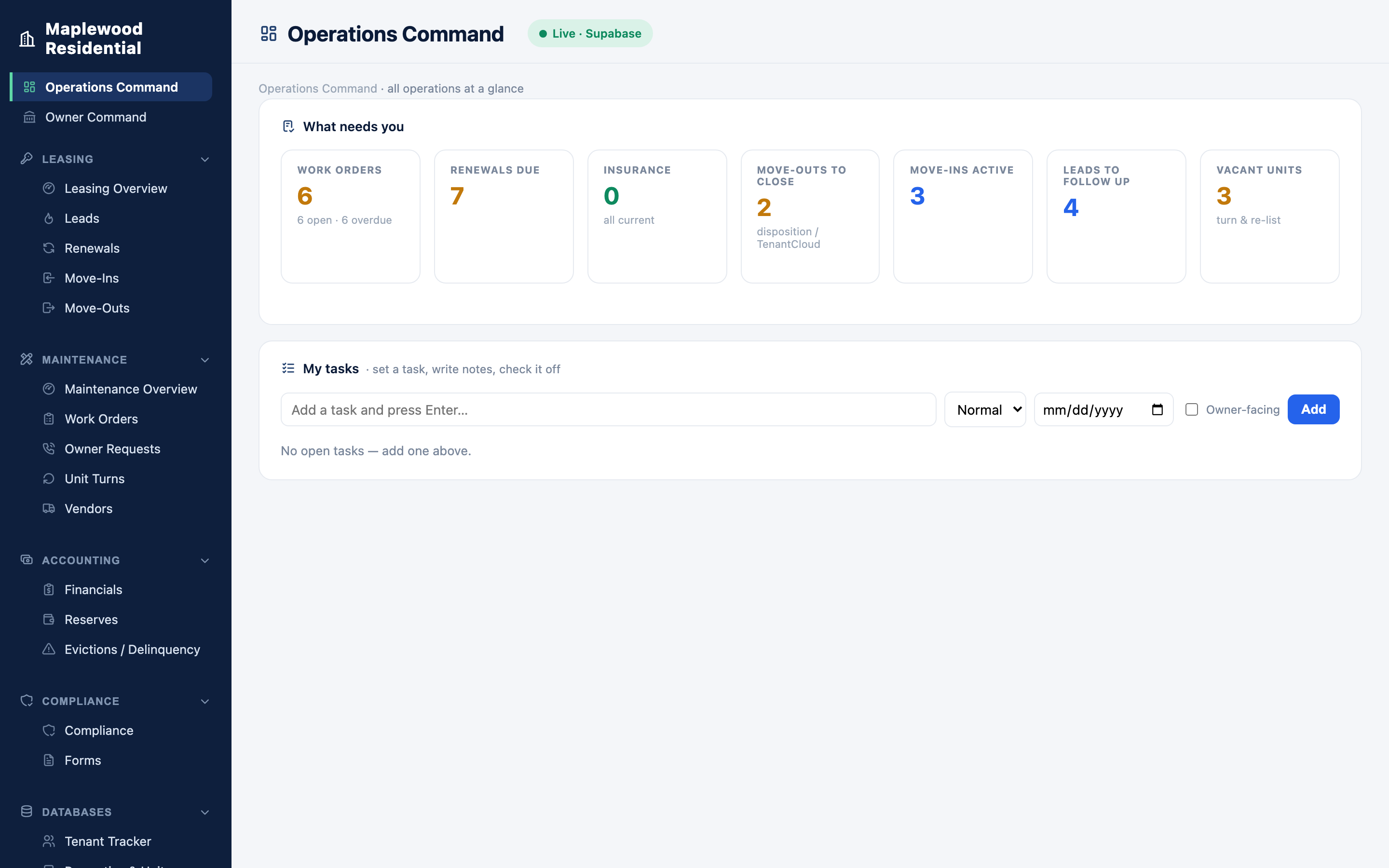Click the Maintenance section tools icon
The image size is (1389, 868).
(27, 359)
